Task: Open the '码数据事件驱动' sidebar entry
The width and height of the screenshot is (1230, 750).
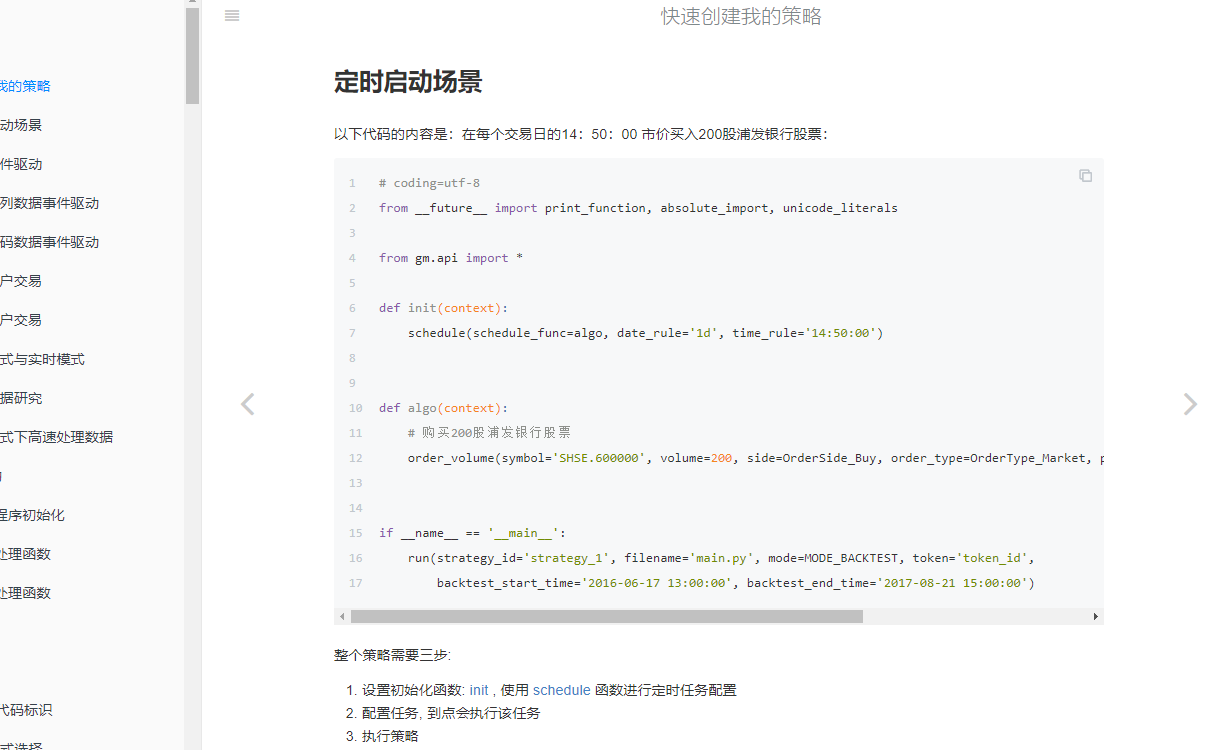Action: (49, 242)
